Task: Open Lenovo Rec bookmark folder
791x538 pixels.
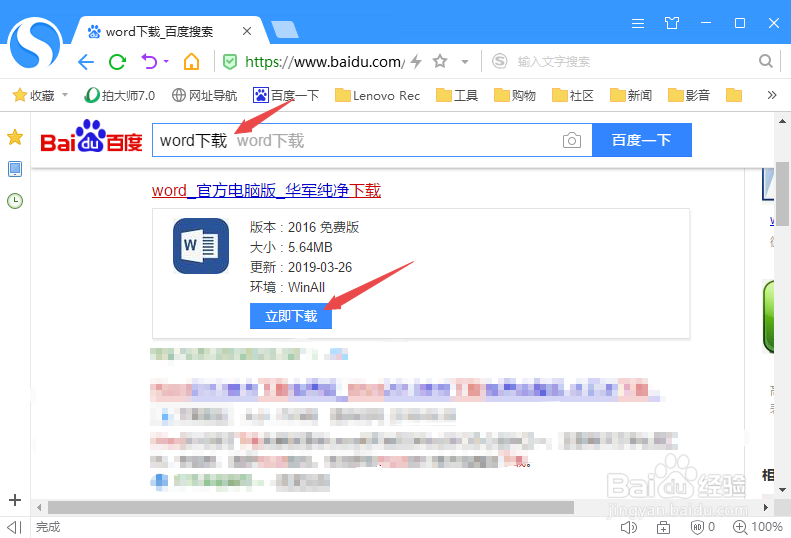Action: pos(377,95)
